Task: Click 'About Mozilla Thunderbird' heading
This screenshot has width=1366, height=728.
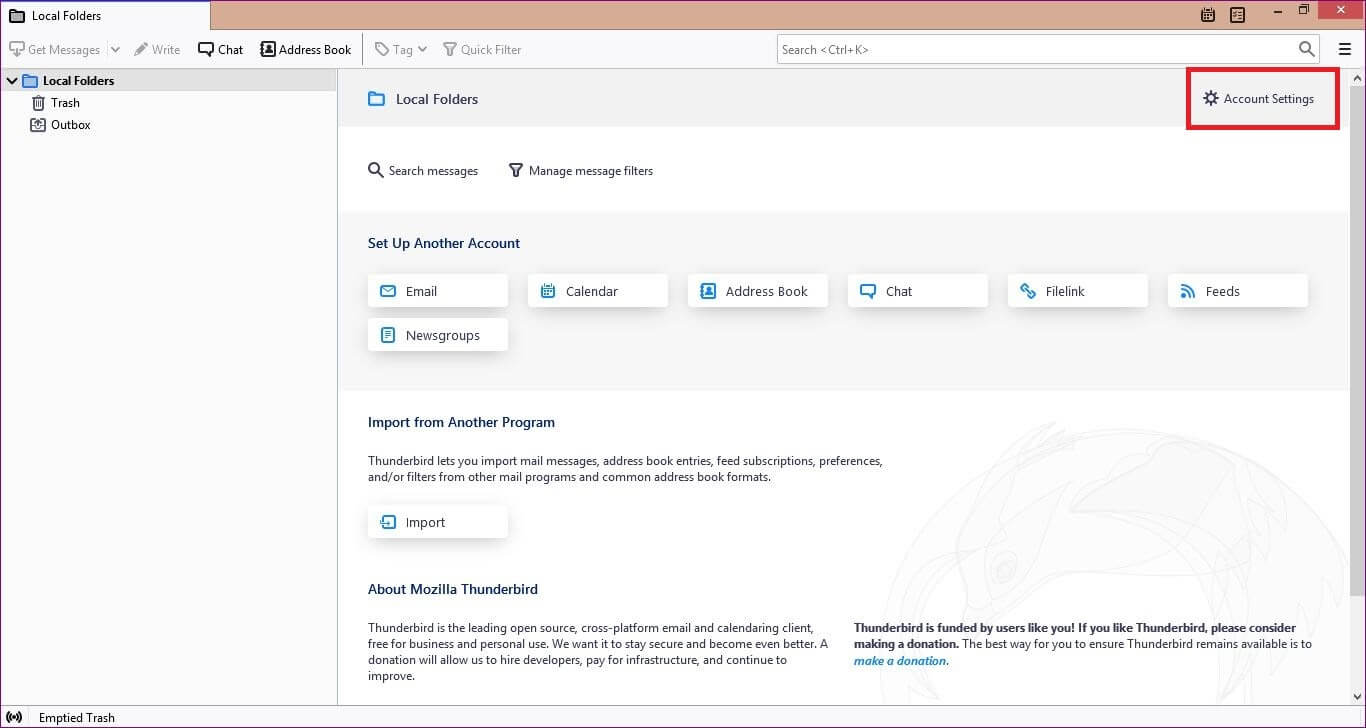Action: point(453,589)
